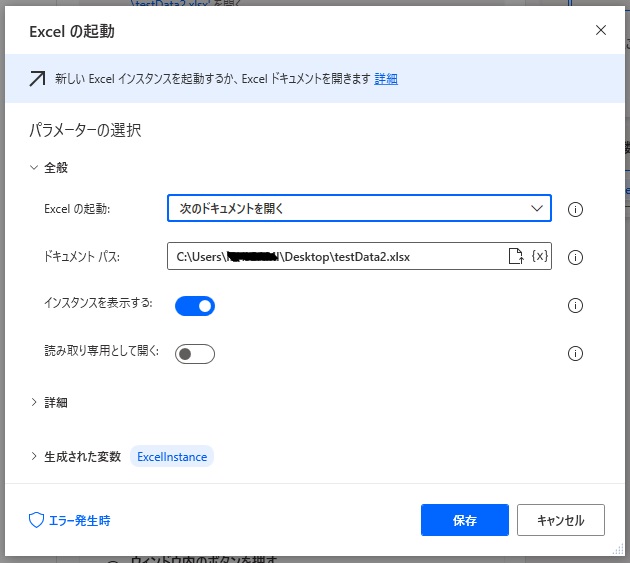Expand the 詳細 section

click(x=34, y=402)
